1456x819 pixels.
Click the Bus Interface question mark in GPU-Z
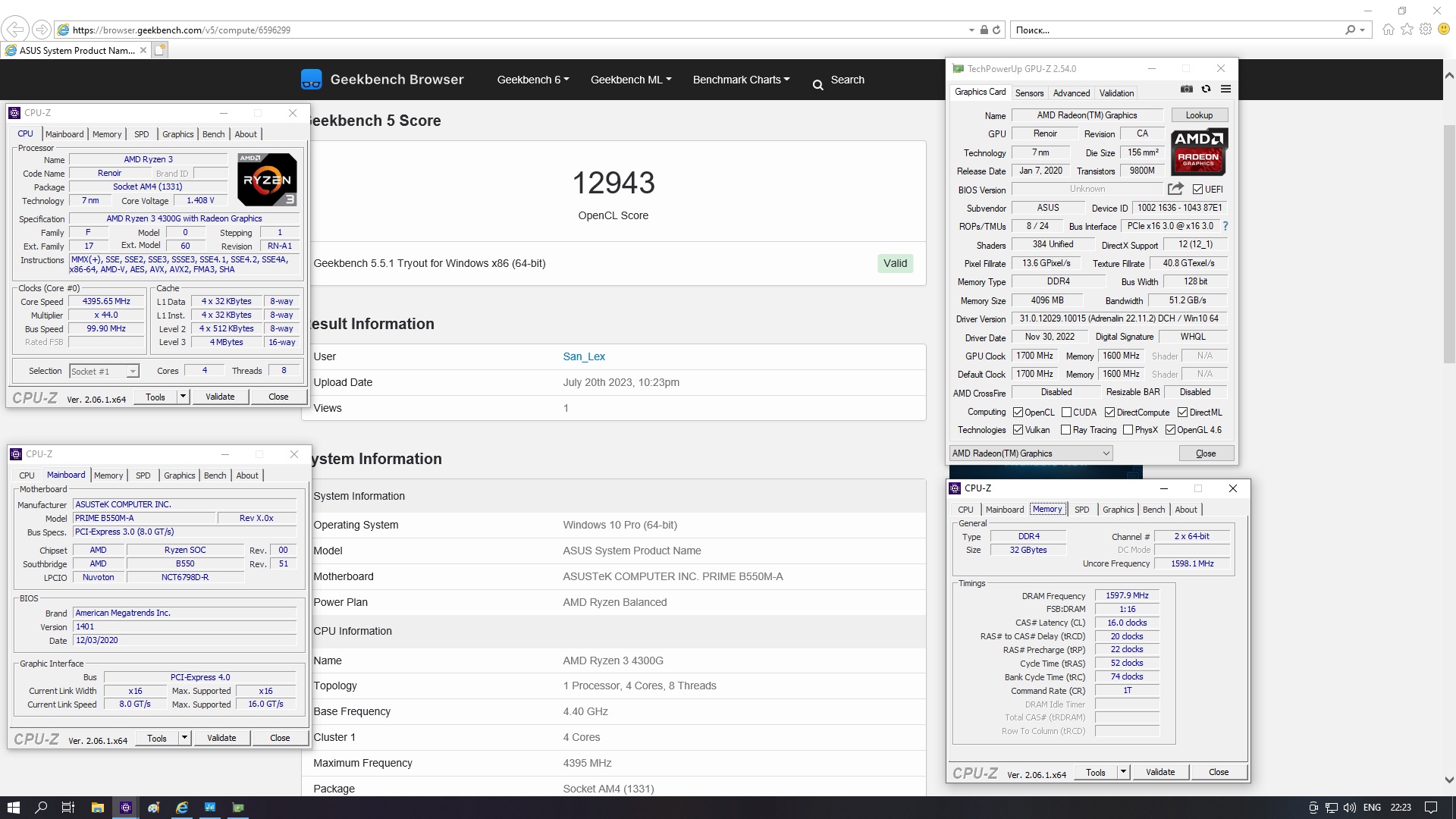click(x=1225, y=226)
